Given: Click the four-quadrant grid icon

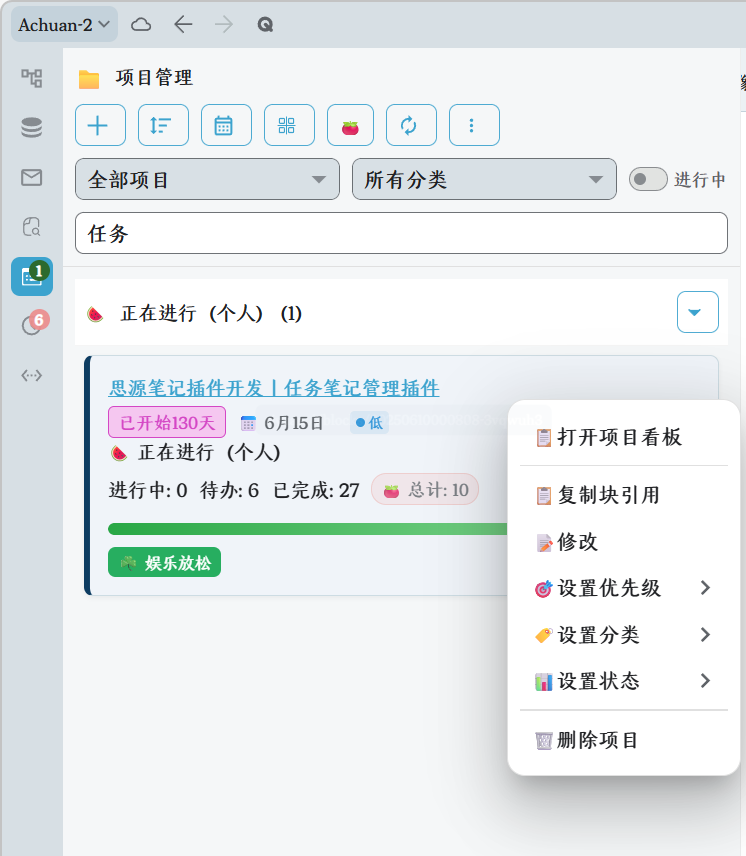Looking at the screenshot, I should click(x=288, y=125).
